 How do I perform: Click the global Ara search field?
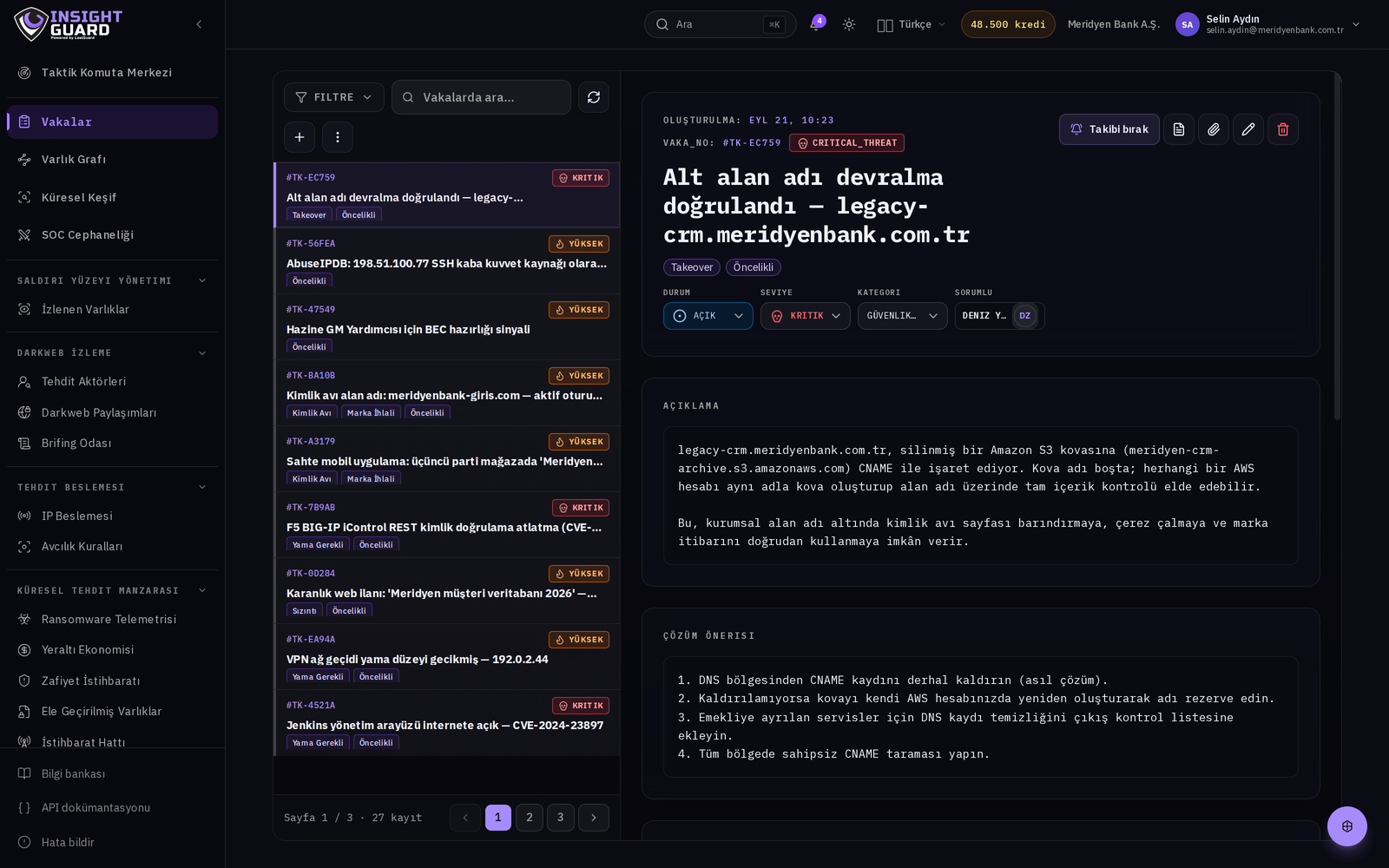tap(720, 24)
